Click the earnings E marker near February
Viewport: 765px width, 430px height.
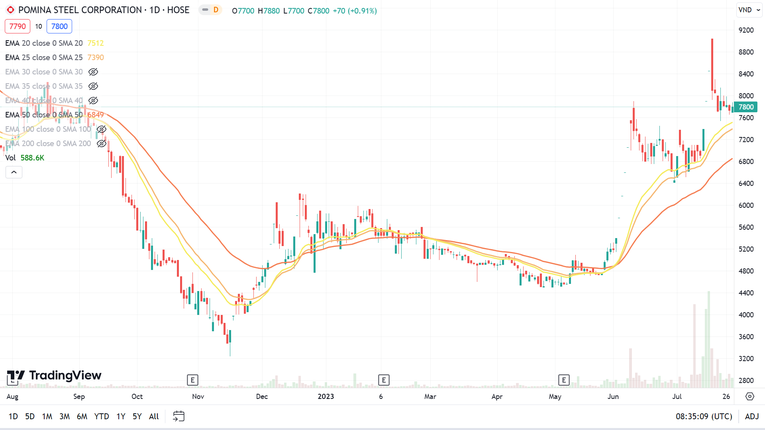pyautogui.click(x=384, y=380)
